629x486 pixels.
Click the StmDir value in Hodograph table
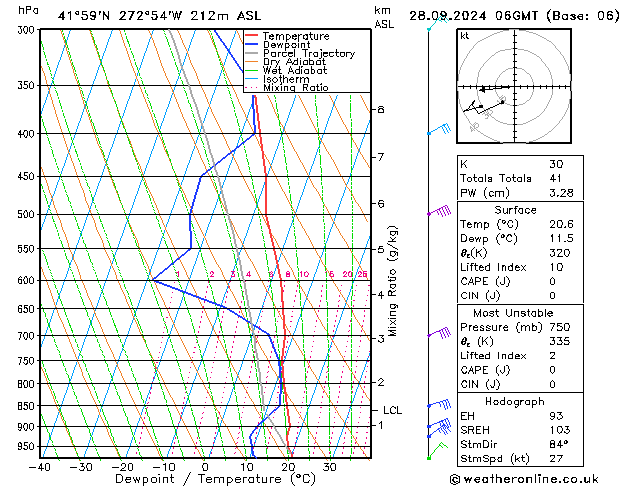(559, 444)
